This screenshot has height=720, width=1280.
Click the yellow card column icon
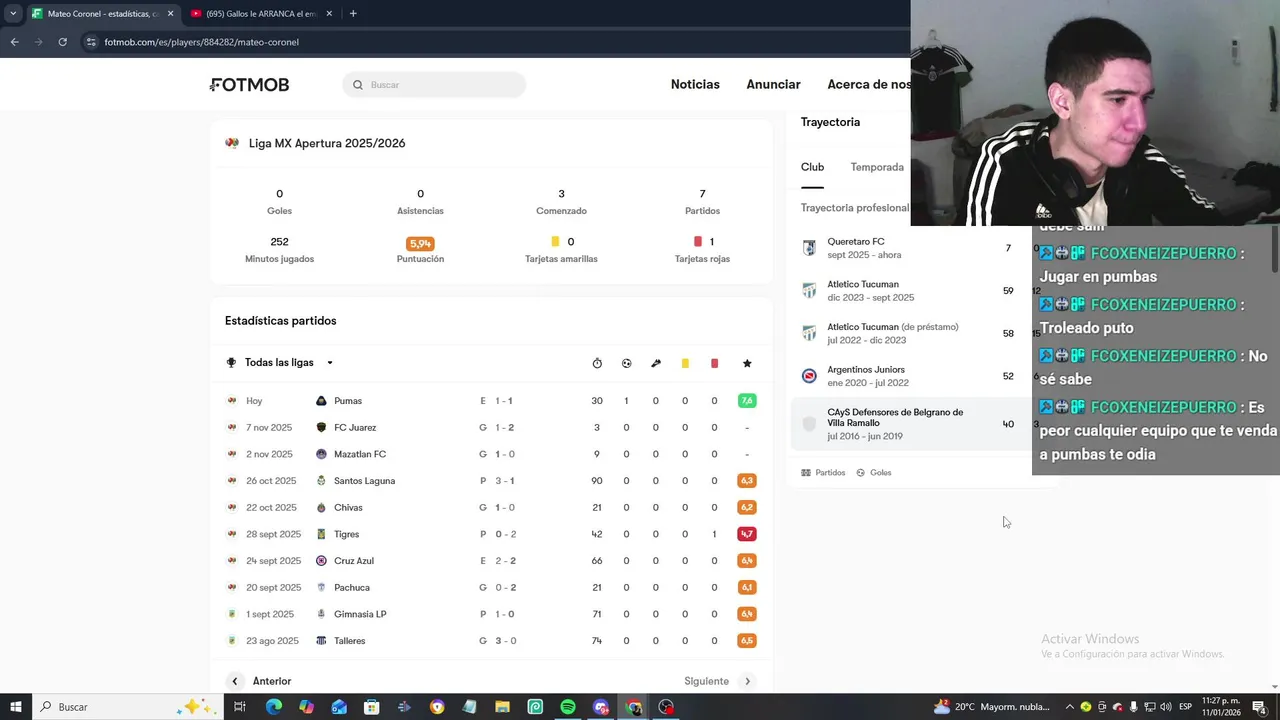pos(685,363)
